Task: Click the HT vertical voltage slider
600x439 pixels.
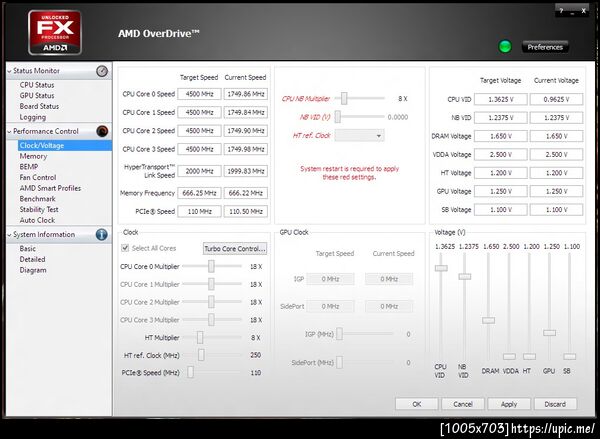Action: (529, 356)
